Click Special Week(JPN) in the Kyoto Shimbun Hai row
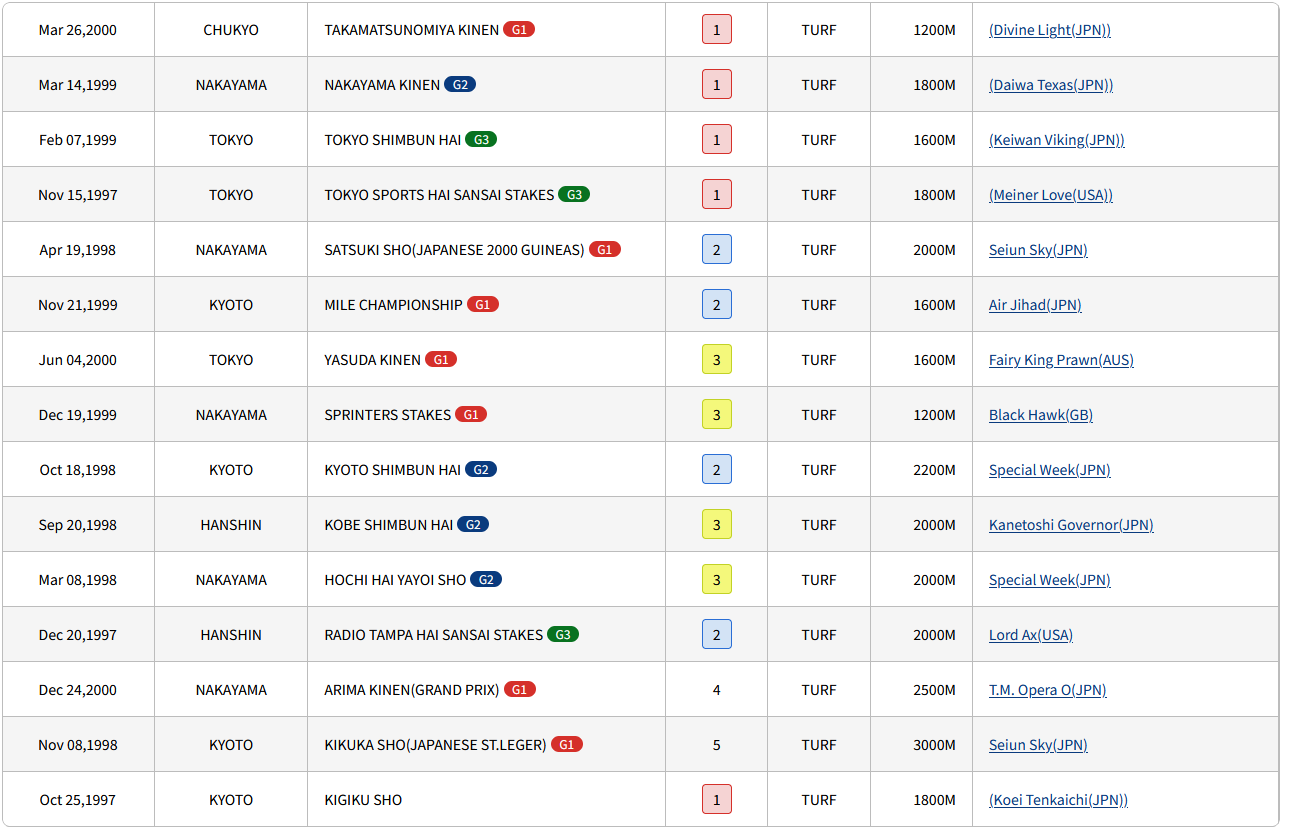Image resolution: width=1289 pixels, height=828 pixels. [1050, 470]
